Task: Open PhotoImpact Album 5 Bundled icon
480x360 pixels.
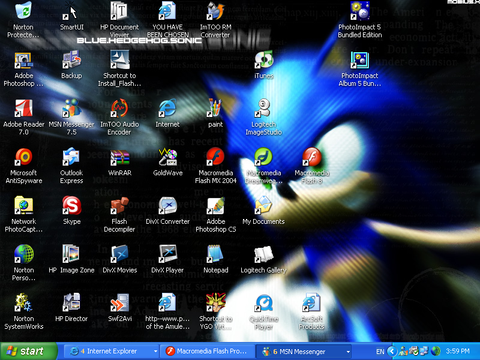Action: [360, 60]
